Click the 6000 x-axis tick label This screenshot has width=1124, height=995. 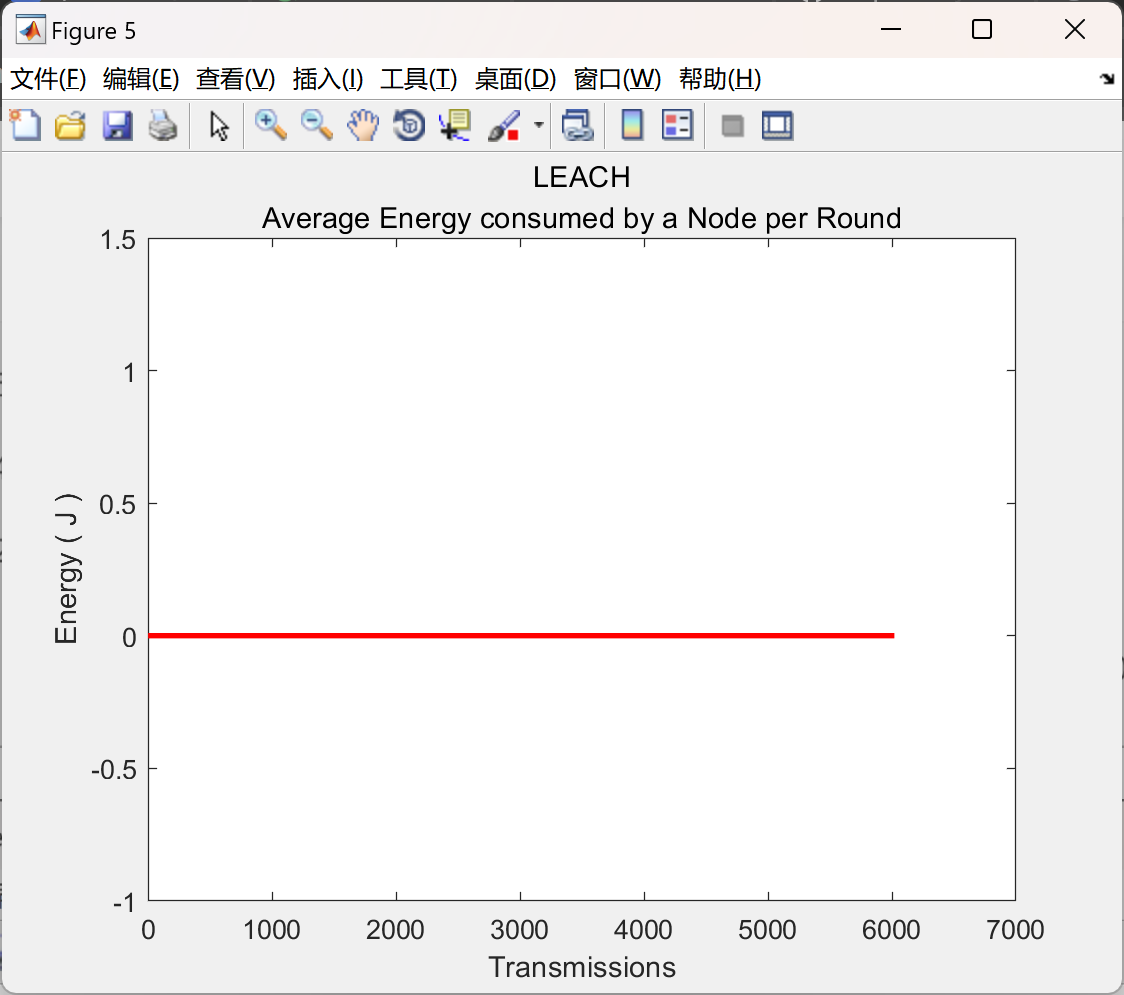pos(891,930)
